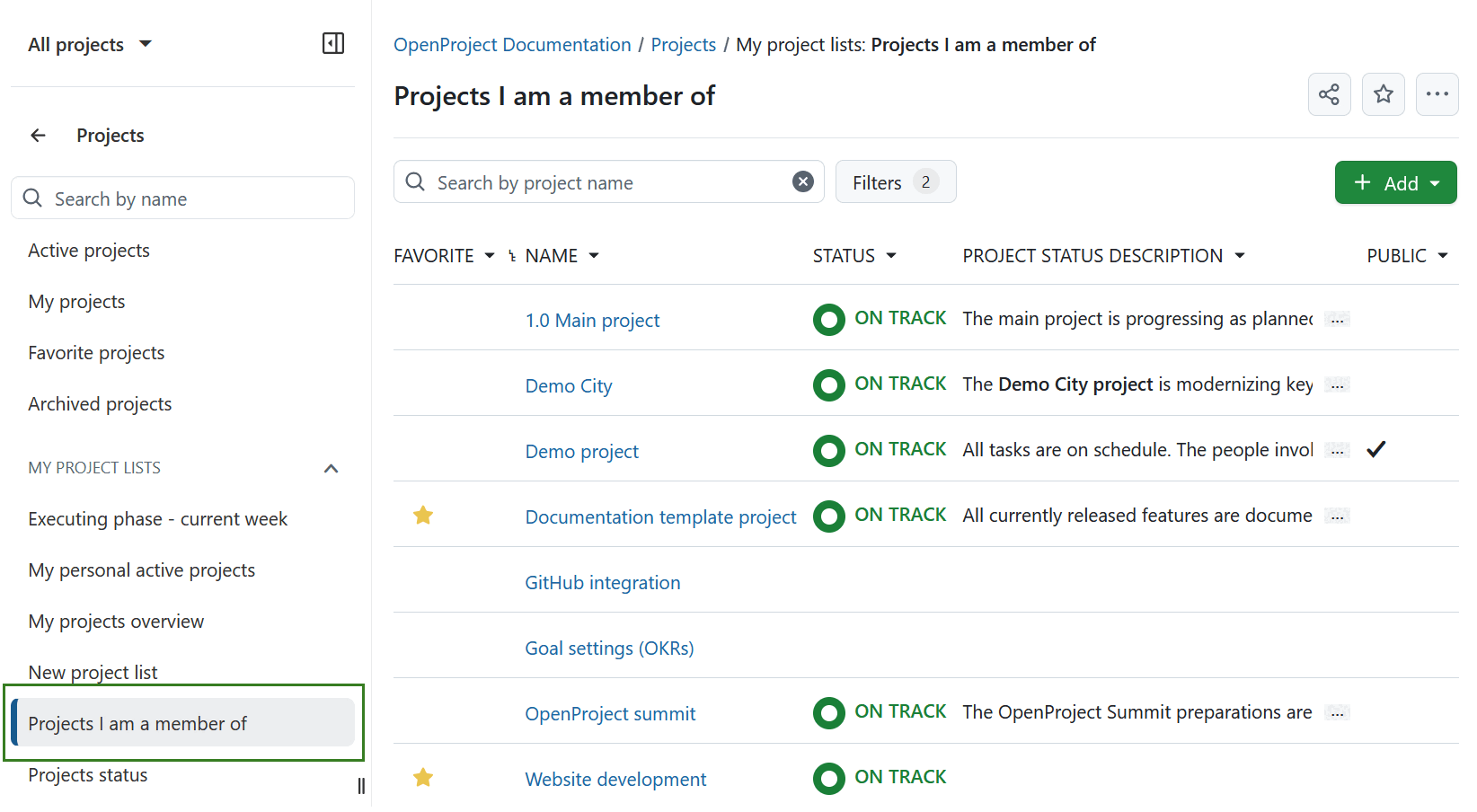Open the more options ellipsis menu
Viewport: 1477px width, 812px height.
(x=1437, y=94)
